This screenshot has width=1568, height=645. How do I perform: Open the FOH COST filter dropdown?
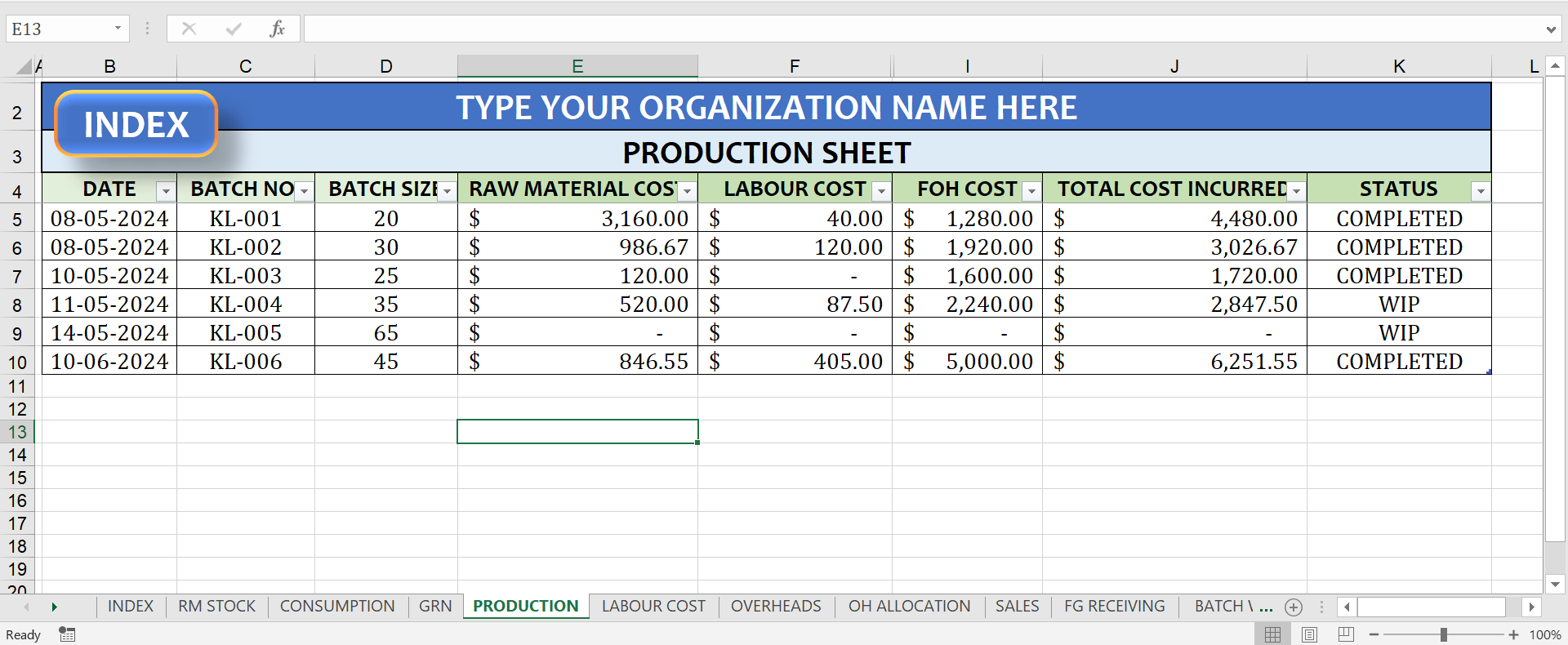[x=1031, y=191]
